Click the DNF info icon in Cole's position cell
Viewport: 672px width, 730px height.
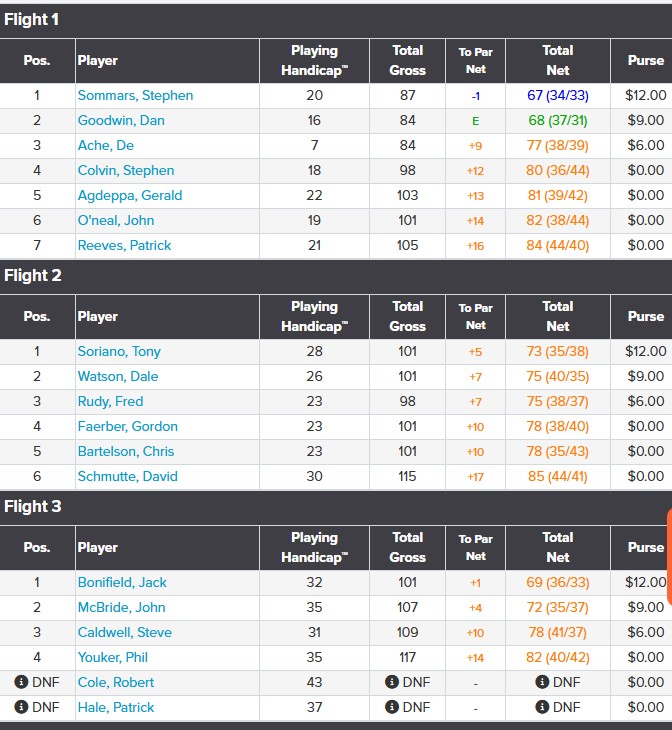pos(20,682)
